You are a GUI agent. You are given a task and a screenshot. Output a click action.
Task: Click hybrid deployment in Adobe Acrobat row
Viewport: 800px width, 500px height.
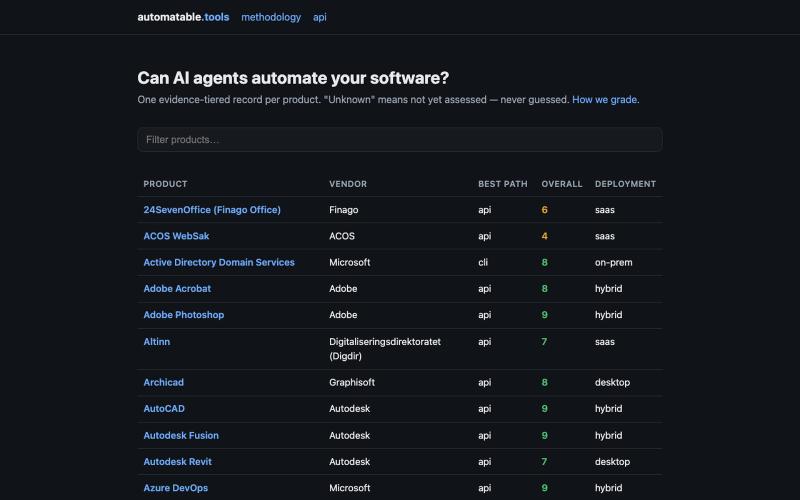tap(608, 288)
